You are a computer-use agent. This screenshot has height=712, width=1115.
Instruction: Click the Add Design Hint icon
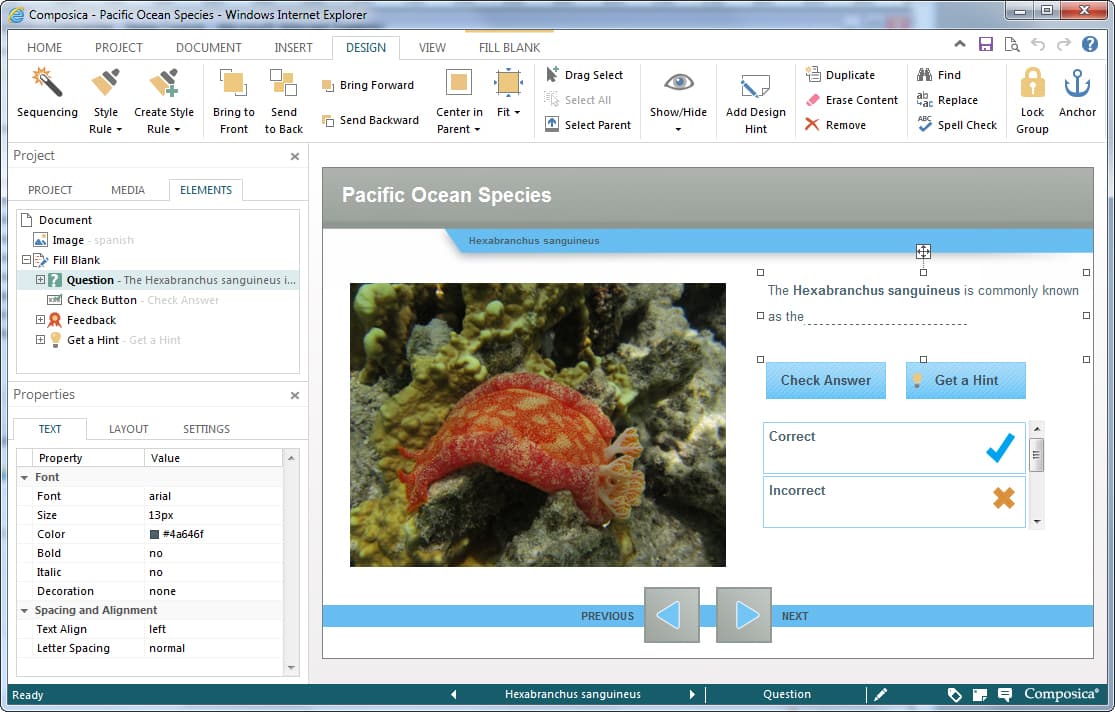pyautogui.click(x=755, y=86)
